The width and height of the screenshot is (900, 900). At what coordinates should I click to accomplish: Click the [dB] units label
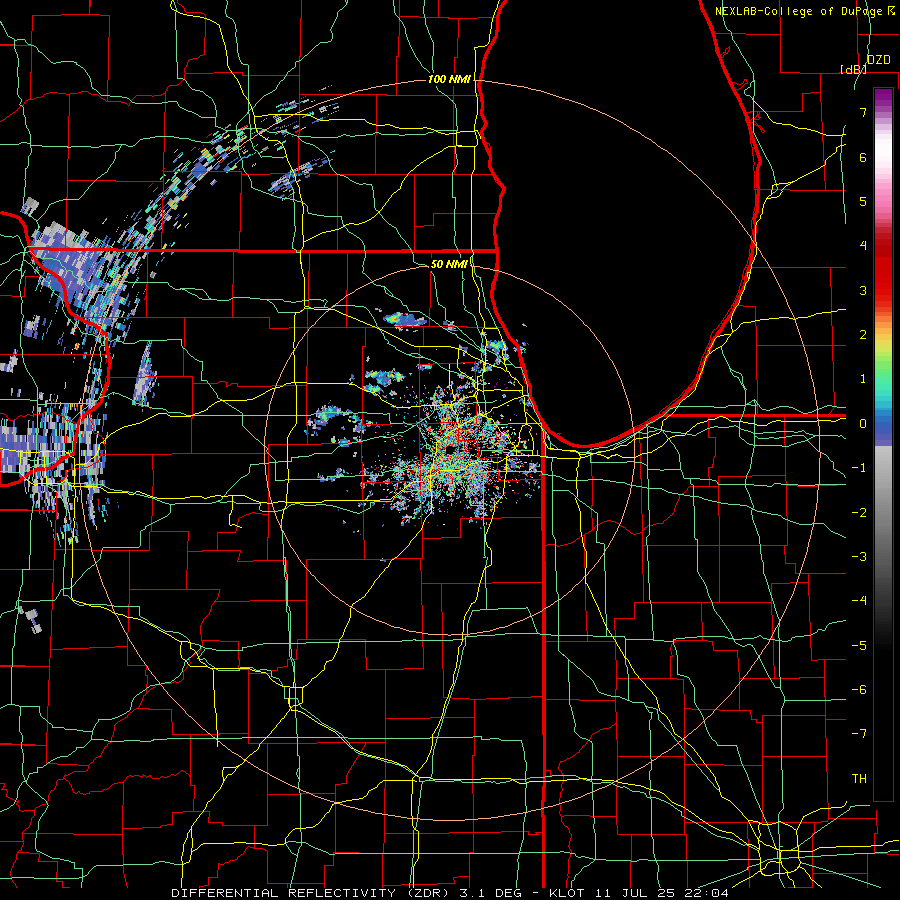click(x=853, y=69)
